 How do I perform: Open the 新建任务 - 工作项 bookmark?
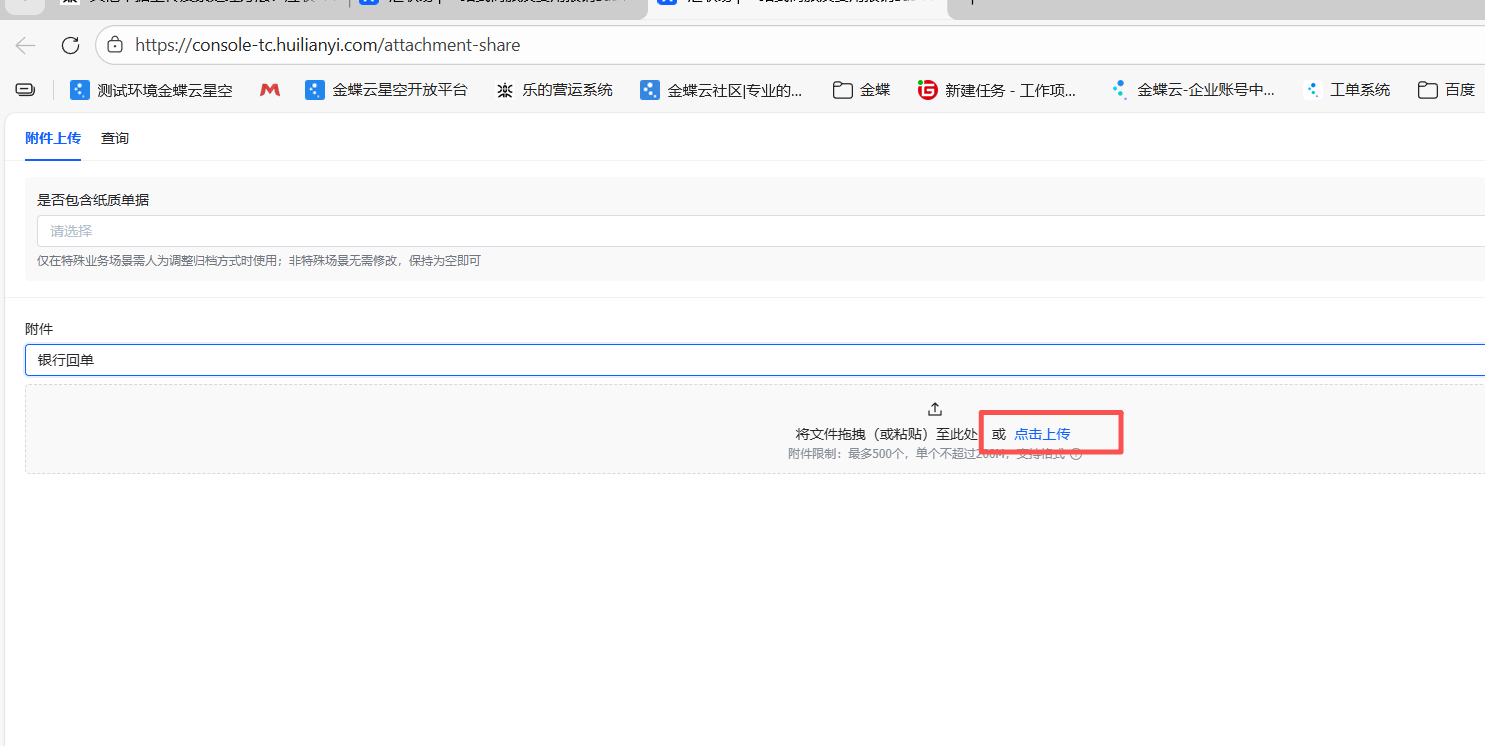(x=997, y=90)
